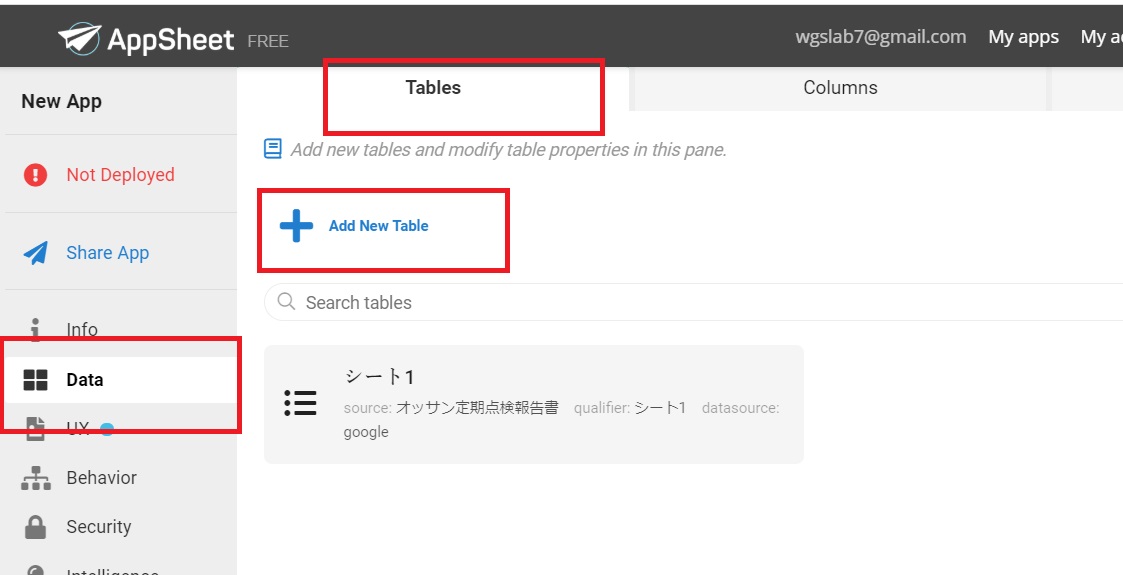The width and height of the screenshot is (1123, 575).
Task: Click the datasource google text
Action: [562, 420]
